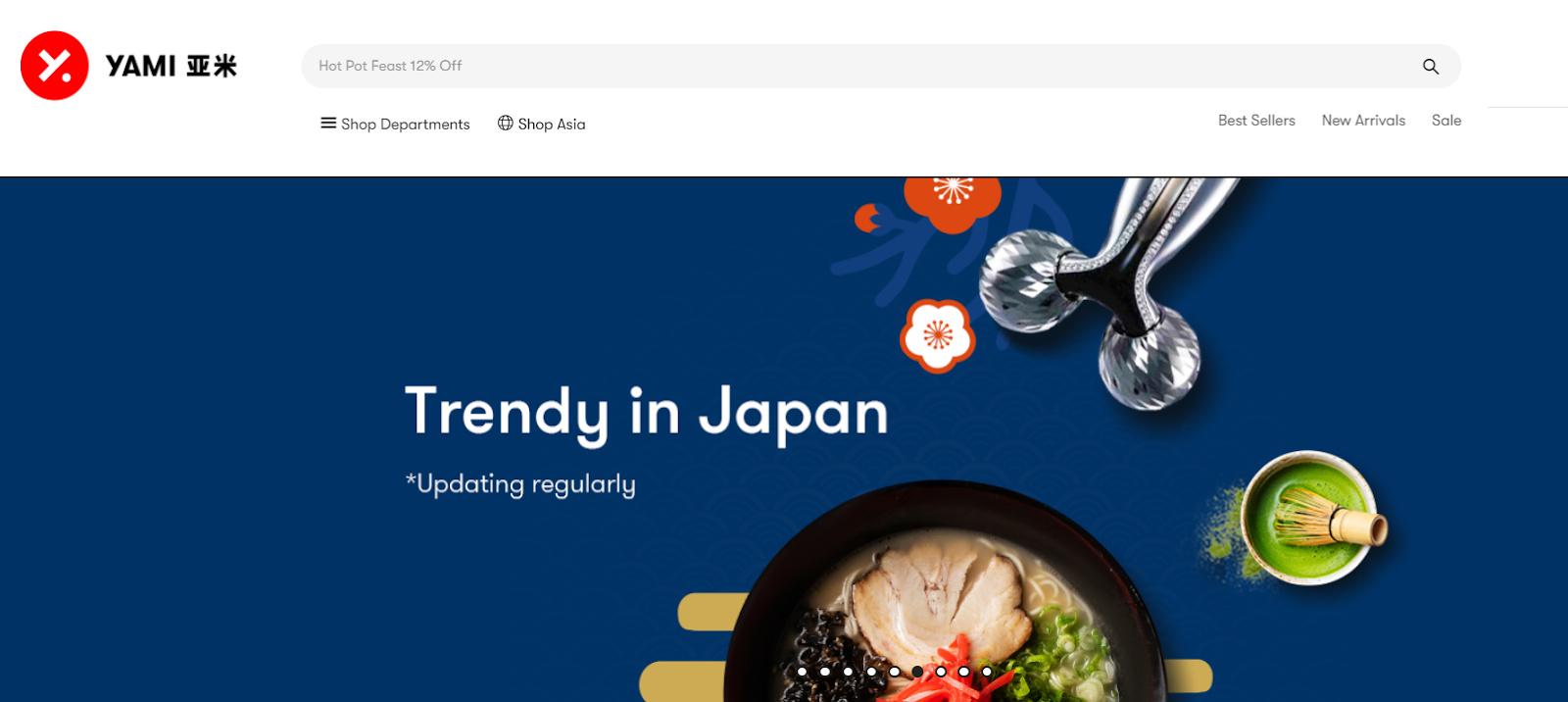This screenshot has width=1568, height=702.
Task: Click the active dark carousel dot
Action: (x=917, y=672)
